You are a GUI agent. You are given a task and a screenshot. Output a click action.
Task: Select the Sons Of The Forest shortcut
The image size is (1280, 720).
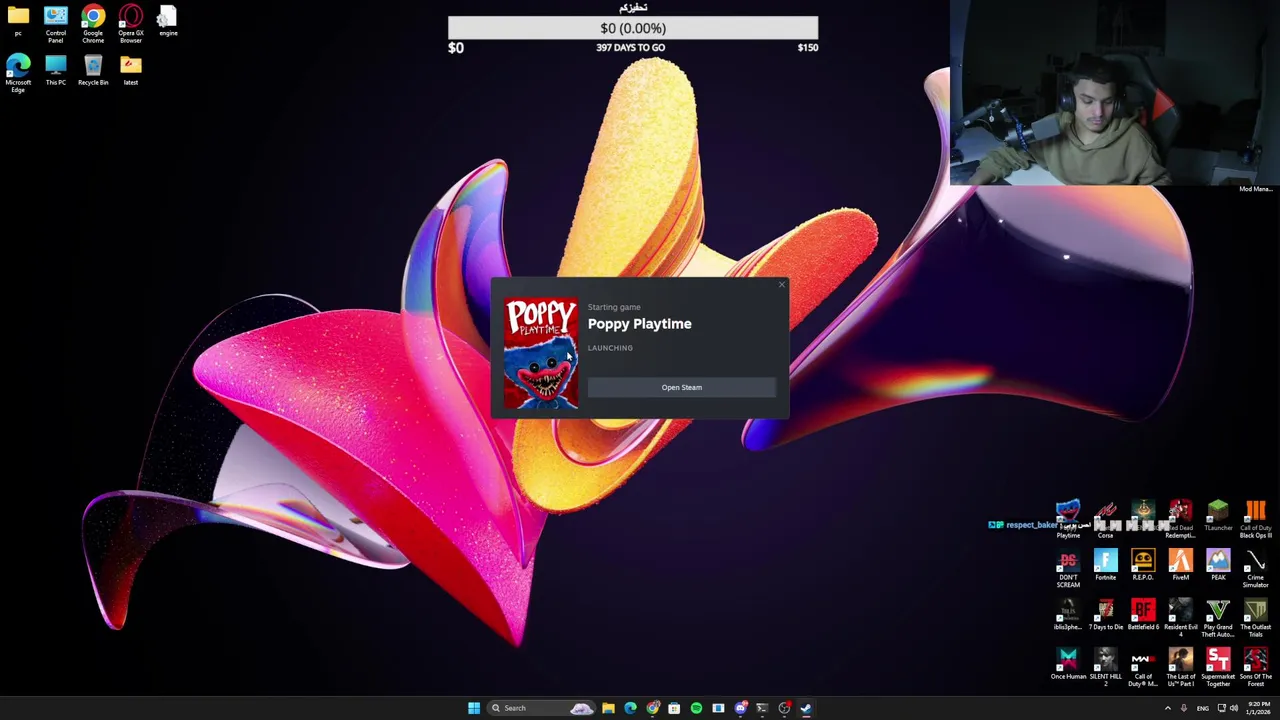click(x=1255, y=668)
